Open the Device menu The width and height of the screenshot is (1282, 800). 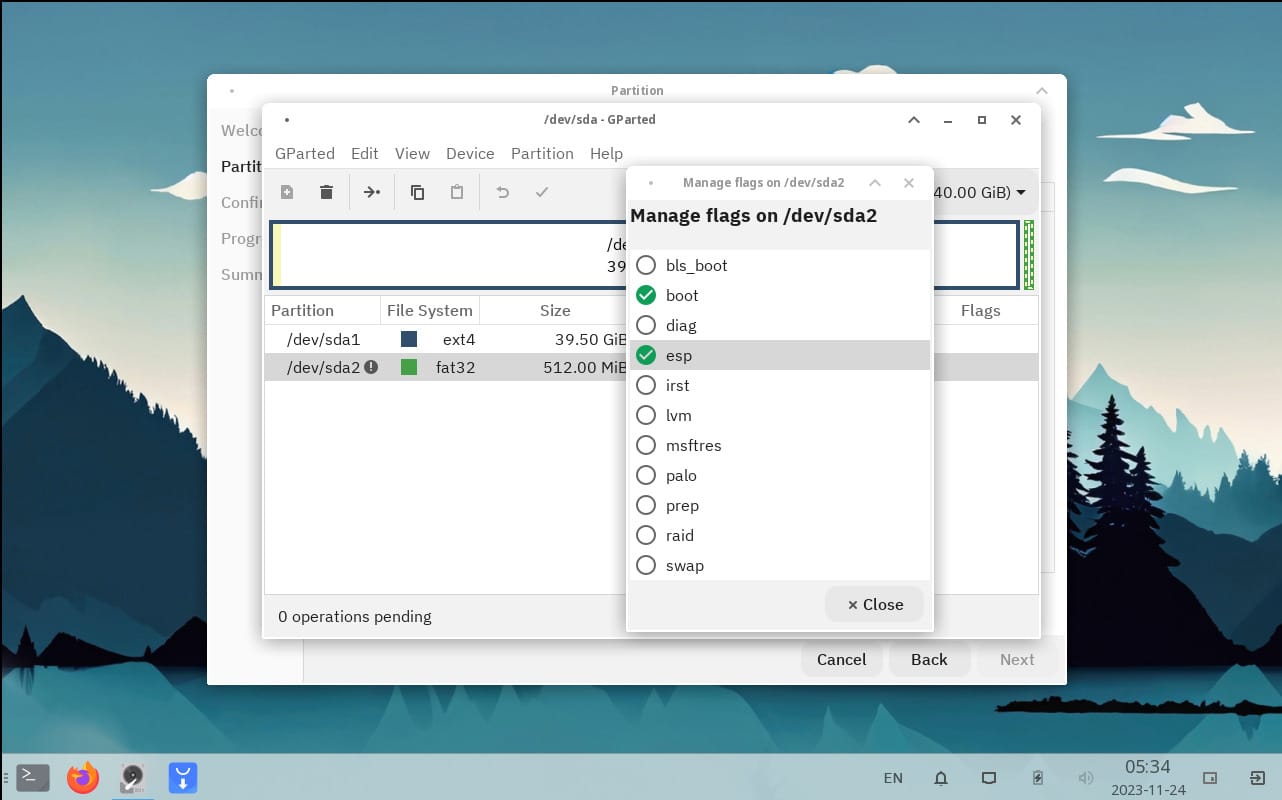[x=470, y=153]
